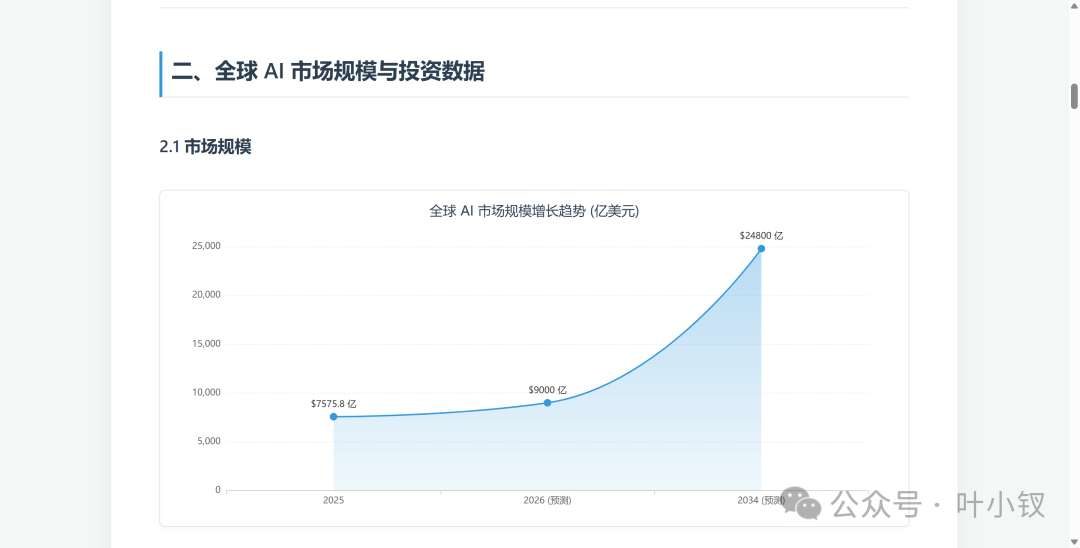Click the vertical scrollbar thumb
1080x548 pixels.
point(1074,96)
